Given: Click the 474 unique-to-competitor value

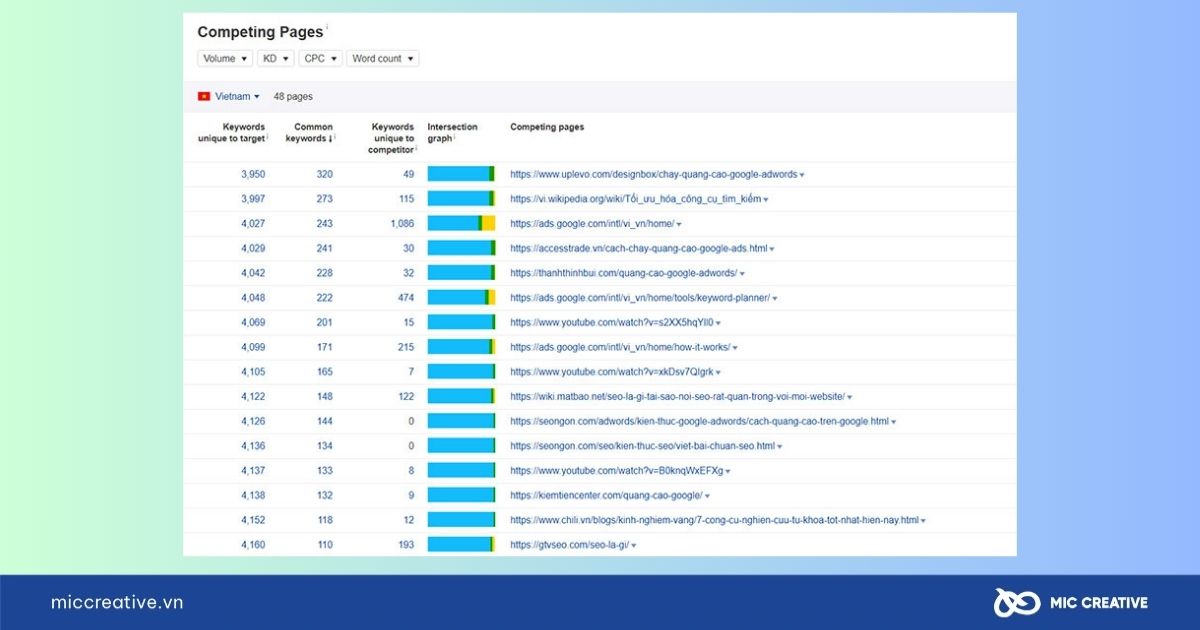Looking at the screenshot, I should (405, 298).
